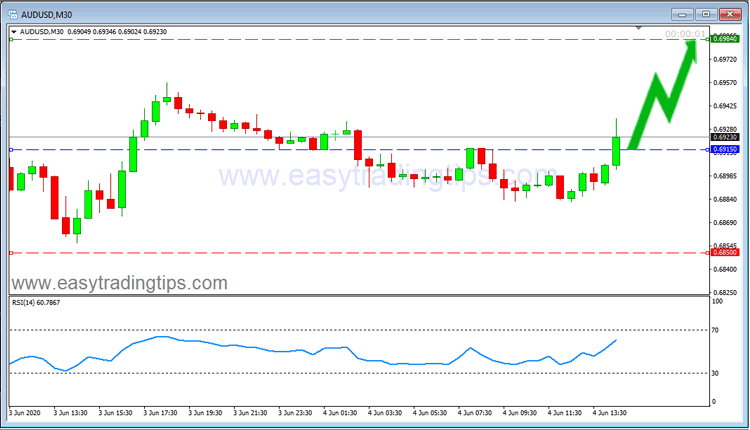Click the current price 0.69230 label
Image resolution: width=750 pixels, height=430 pixels.
[x=726, y=137]
